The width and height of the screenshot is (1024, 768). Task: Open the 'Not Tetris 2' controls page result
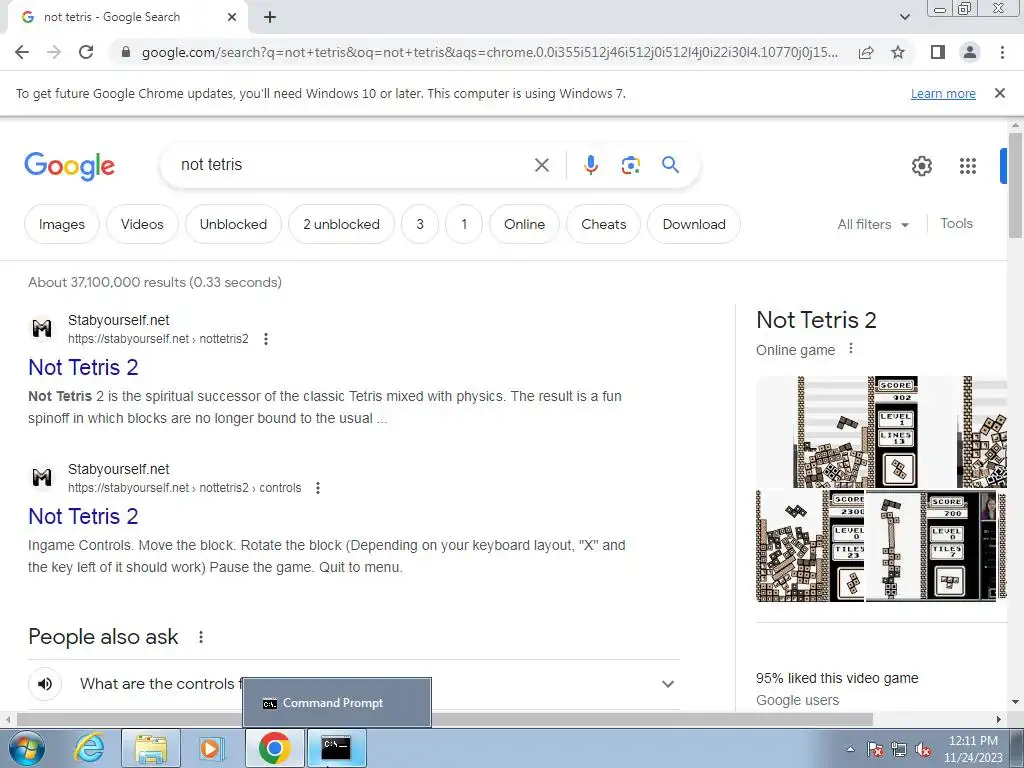83,516
